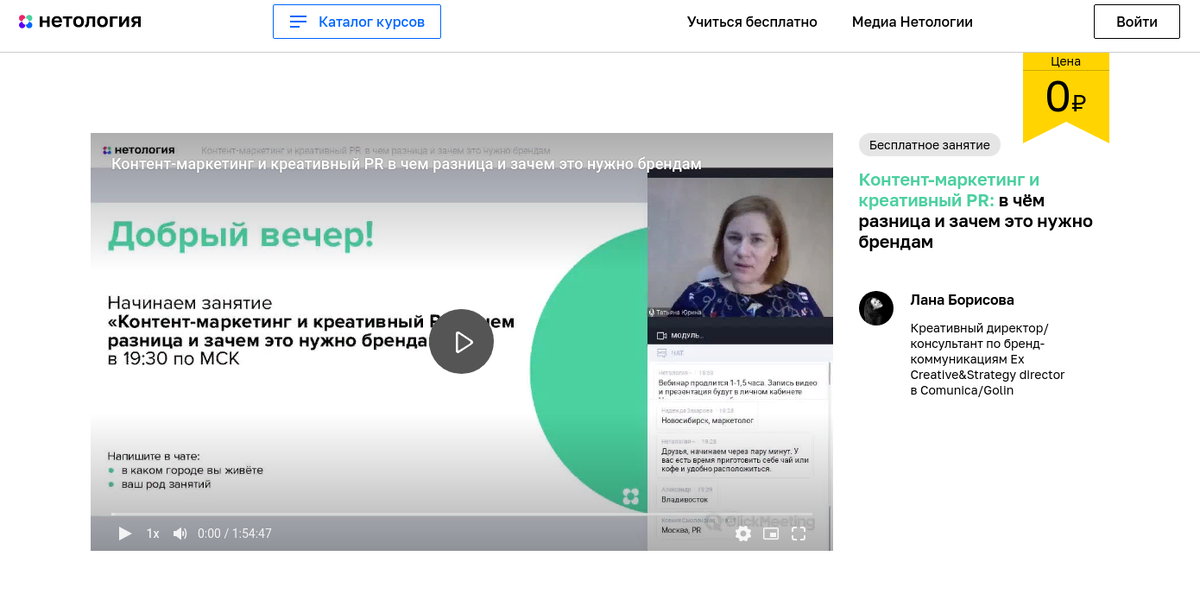Click the Бесплатное занятие tag
This screenshot has height=594, width=1200.
pyautogui.click(x=930, y=145)
